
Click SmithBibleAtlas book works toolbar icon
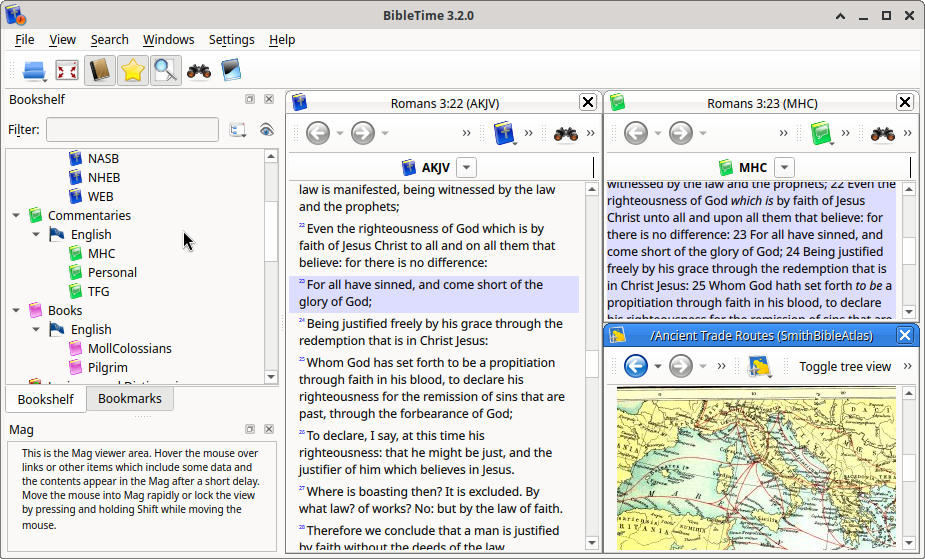(759, 366)
